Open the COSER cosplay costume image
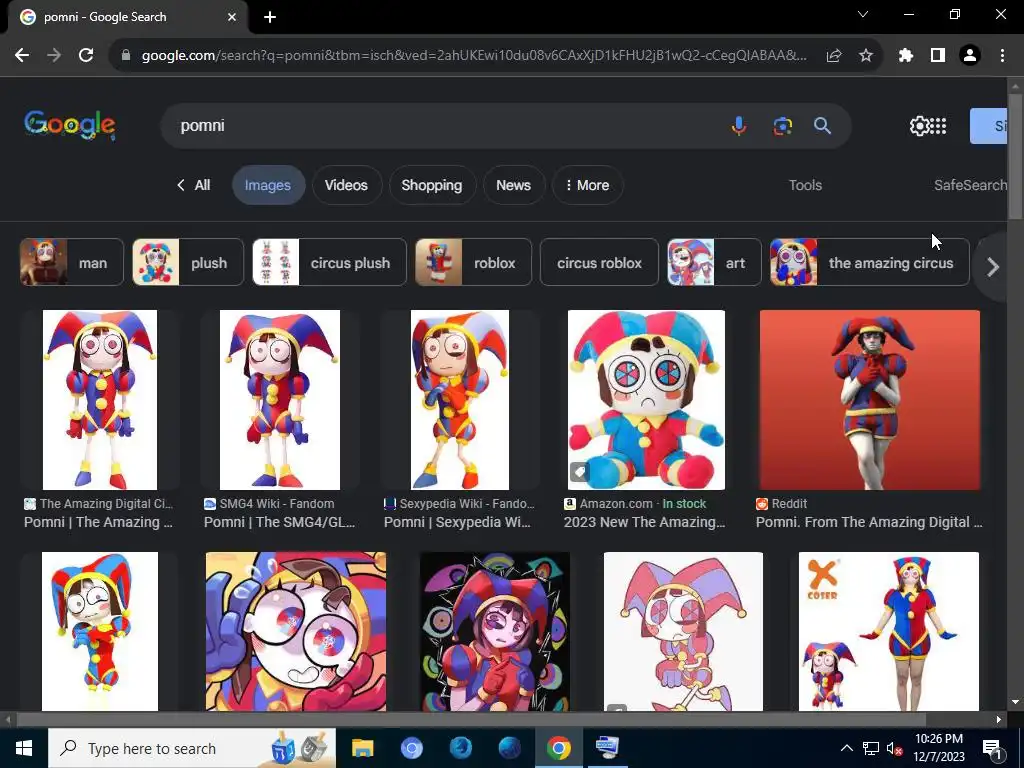1024x768 pixels. (889, 631)
